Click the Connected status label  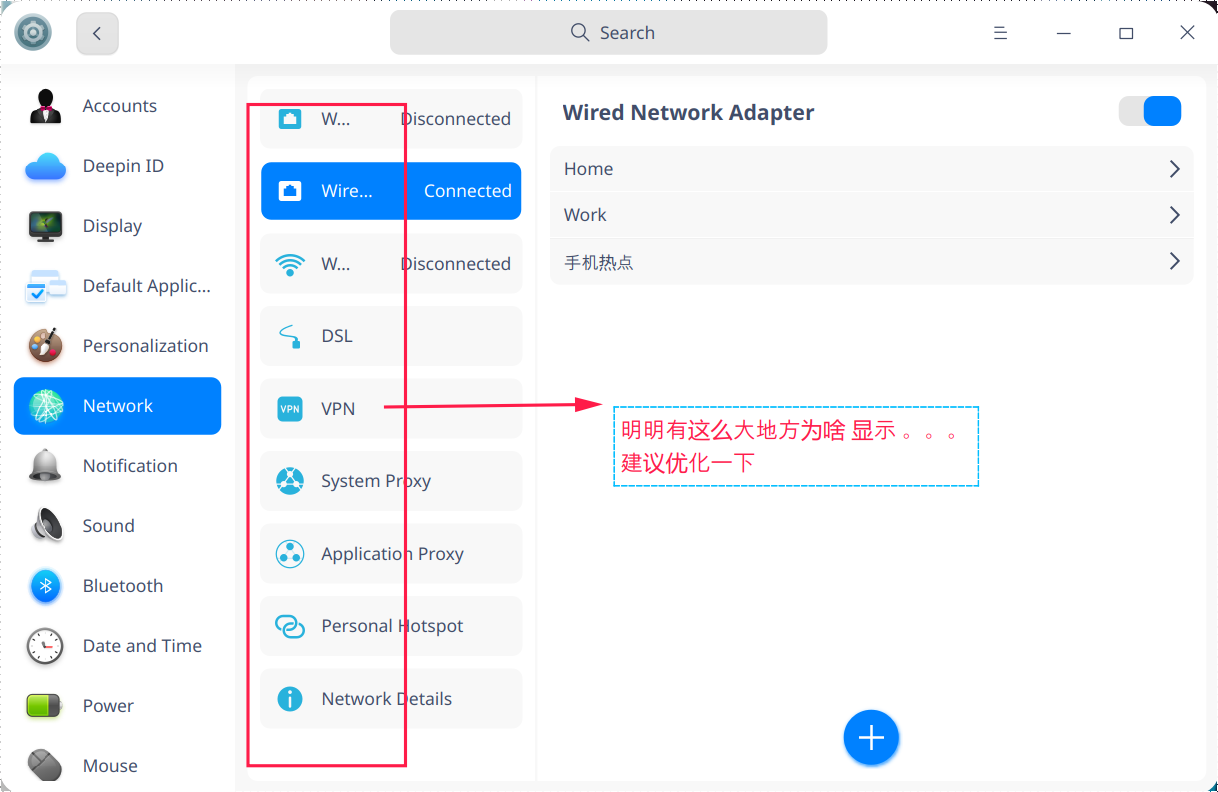point(467,191)
